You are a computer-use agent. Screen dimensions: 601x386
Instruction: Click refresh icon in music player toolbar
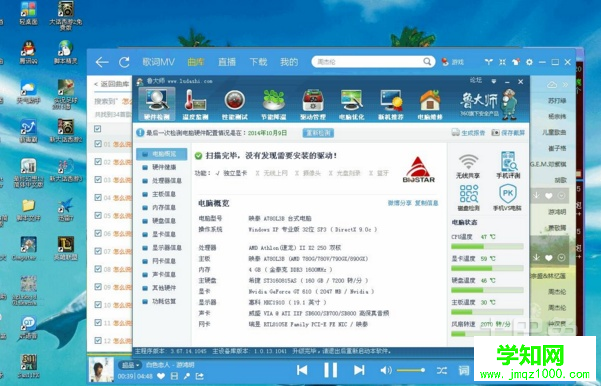[x=124, y=62]
